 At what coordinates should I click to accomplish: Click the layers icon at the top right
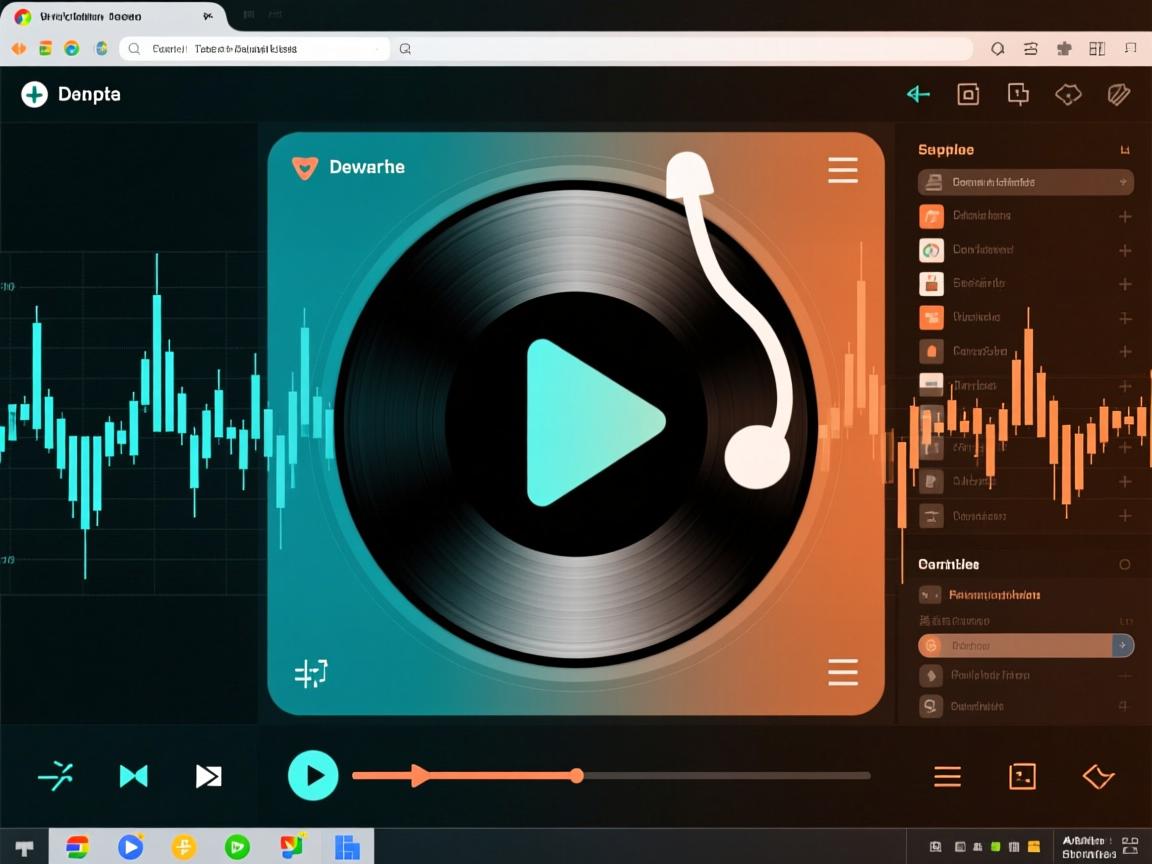(1118, 94)
